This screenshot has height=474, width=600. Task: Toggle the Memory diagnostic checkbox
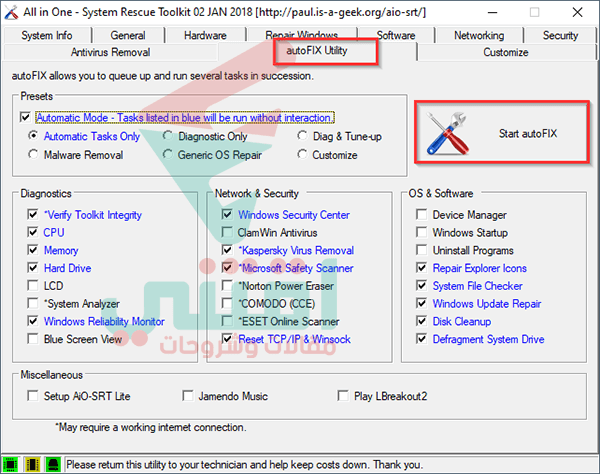click(x=33, y=250)
